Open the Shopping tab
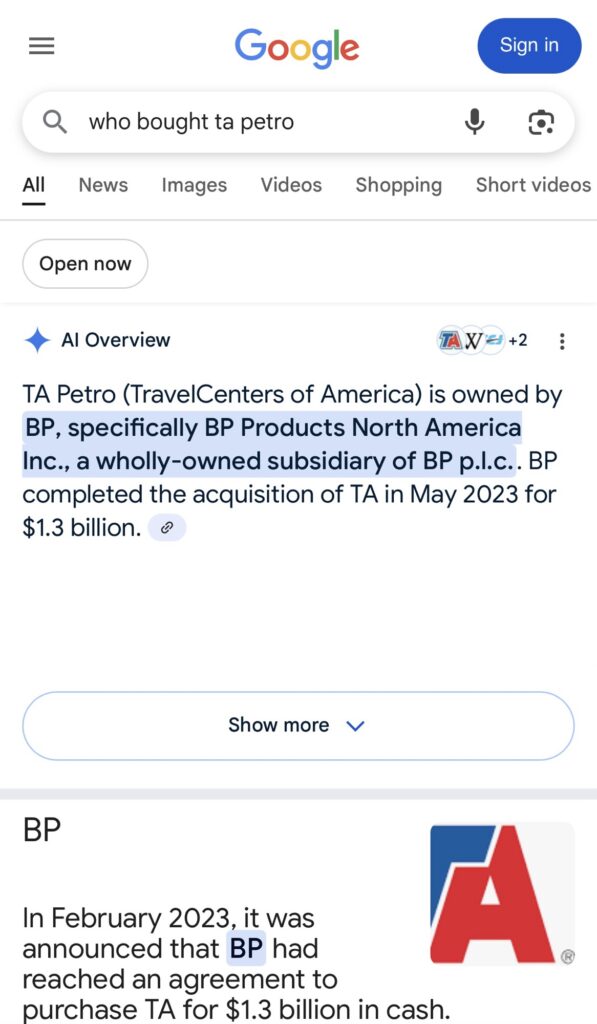The image size is (597, 1024). click(x=398, y=186)
